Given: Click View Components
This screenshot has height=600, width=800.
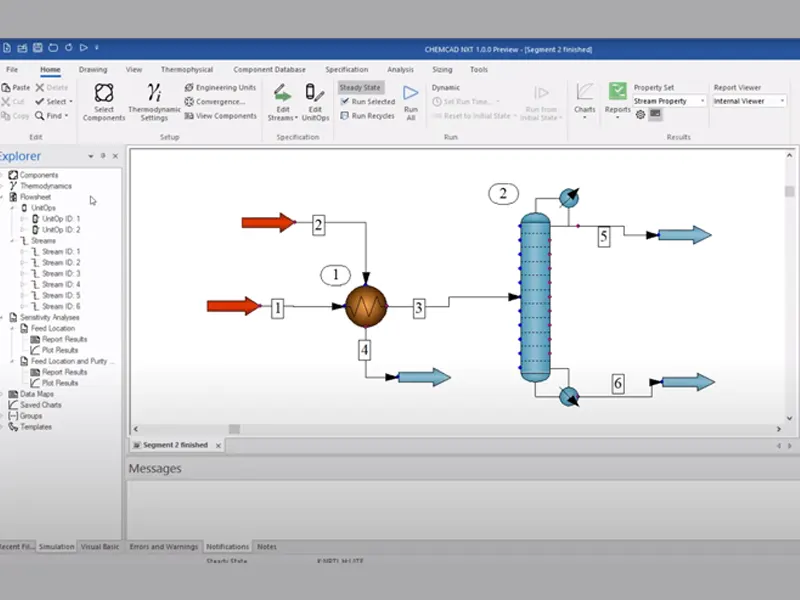Looking at the screenshot, I should click(220, 116).
